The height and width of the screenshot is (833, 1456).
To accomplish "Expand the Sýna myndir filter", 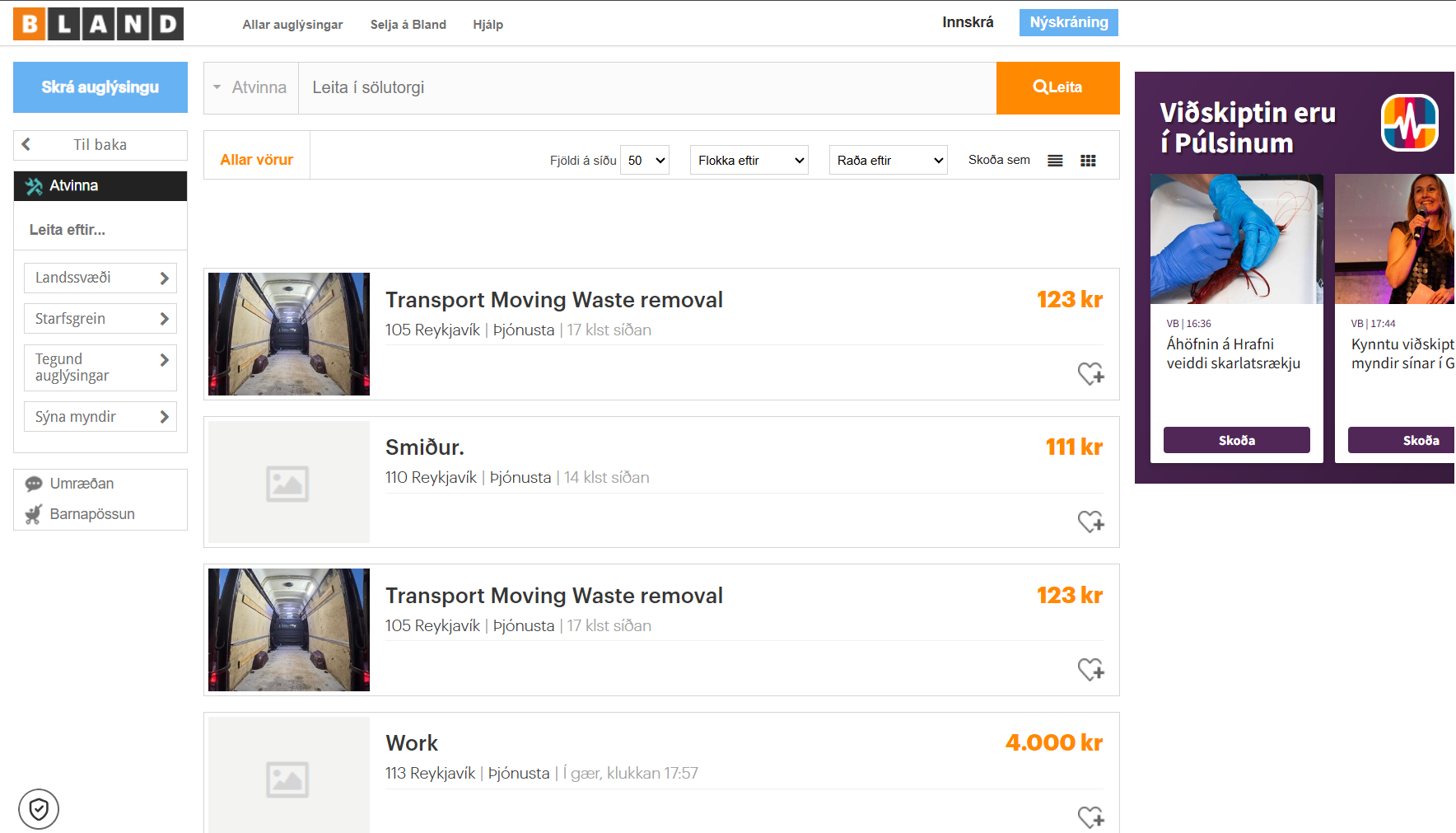I will [100, 417].
